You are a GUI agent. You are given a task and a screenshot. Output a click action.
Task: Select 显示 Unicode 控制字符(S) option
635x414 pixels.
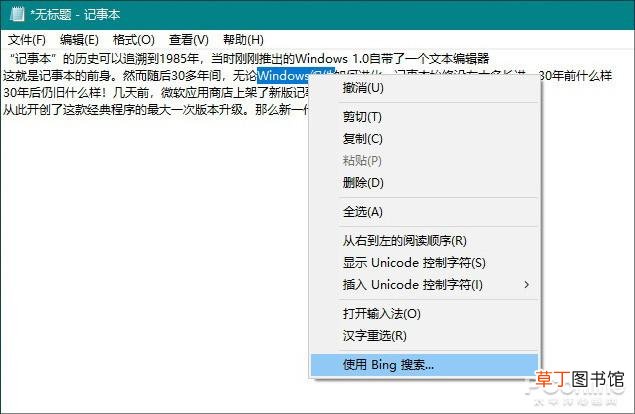[424, 263]
